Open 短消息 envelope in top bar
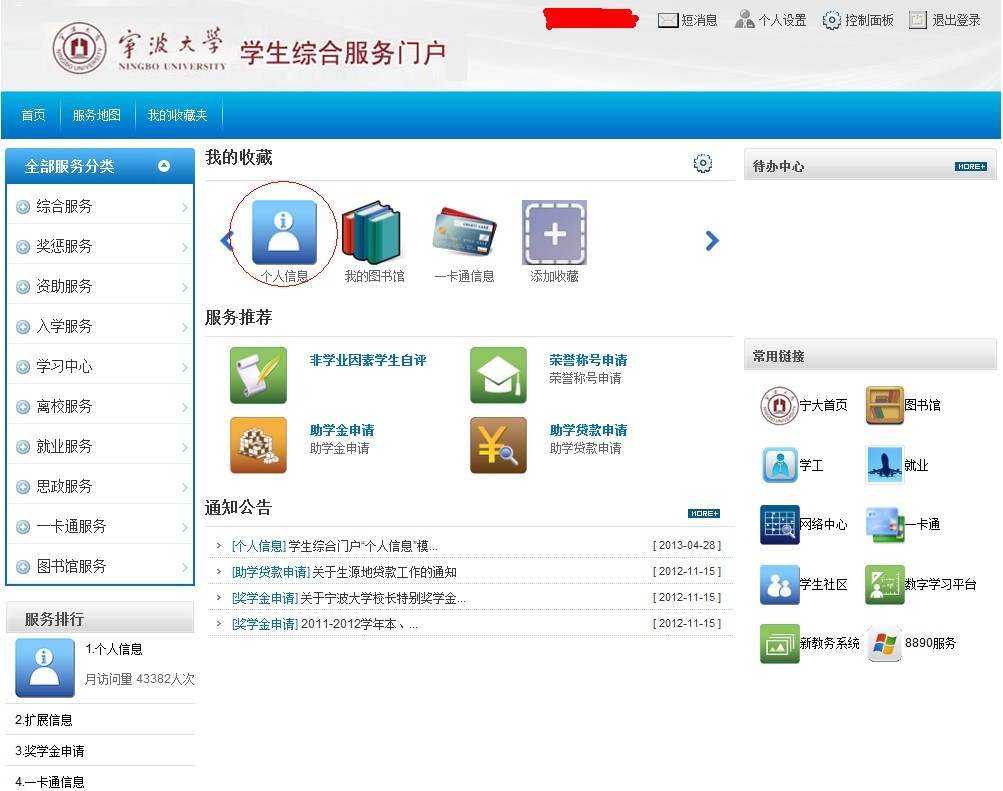 pyautogui.click(x=668, y=20)
